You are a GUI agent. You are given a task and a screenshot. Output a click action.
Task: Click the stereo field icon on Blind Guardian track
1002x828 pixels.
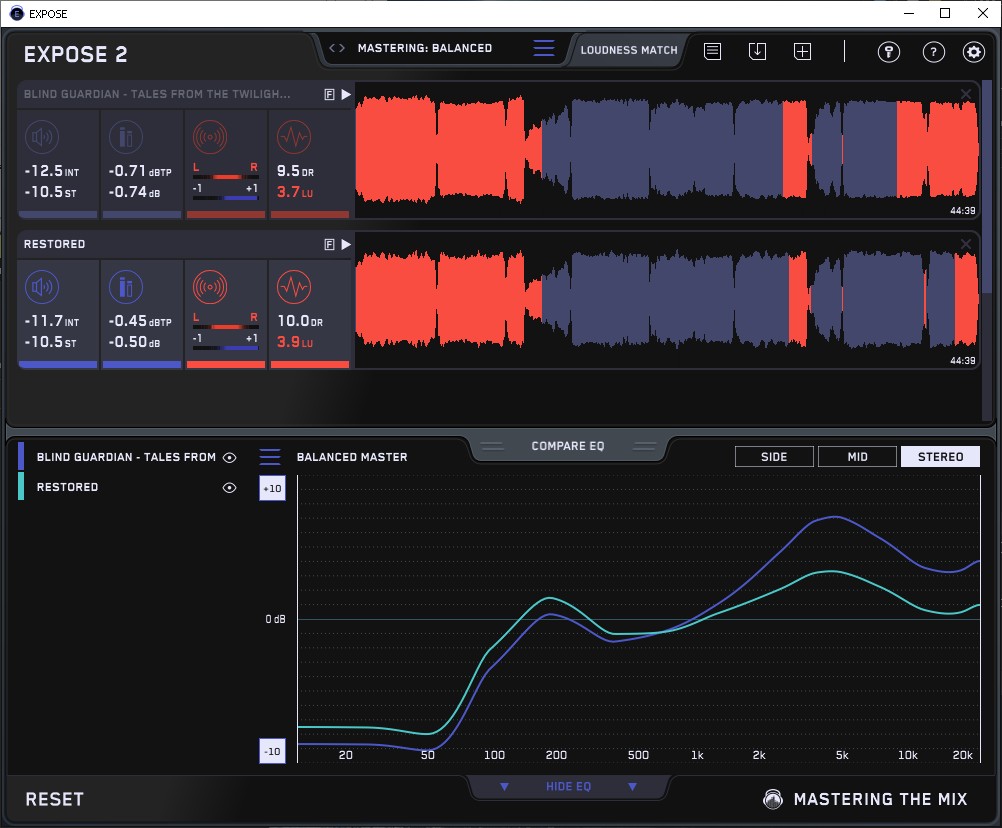tap(210, 137)
